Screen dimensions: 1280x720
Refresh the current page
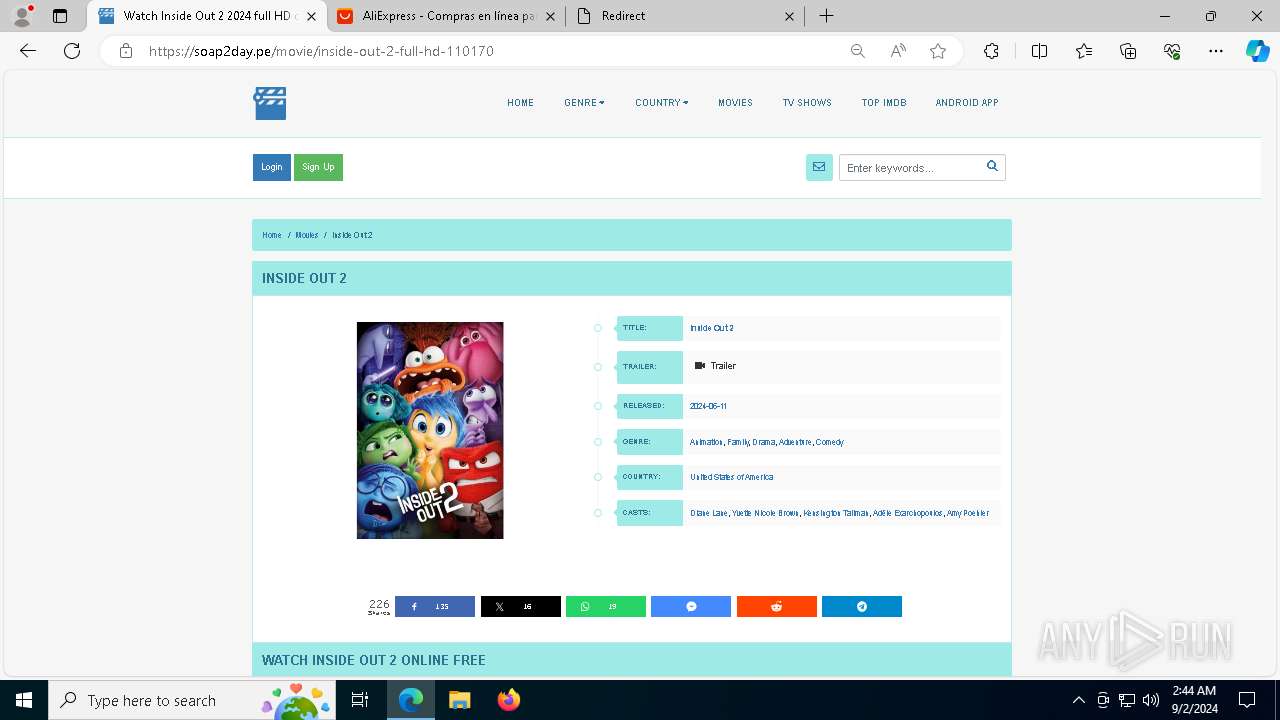coord(72,51)
